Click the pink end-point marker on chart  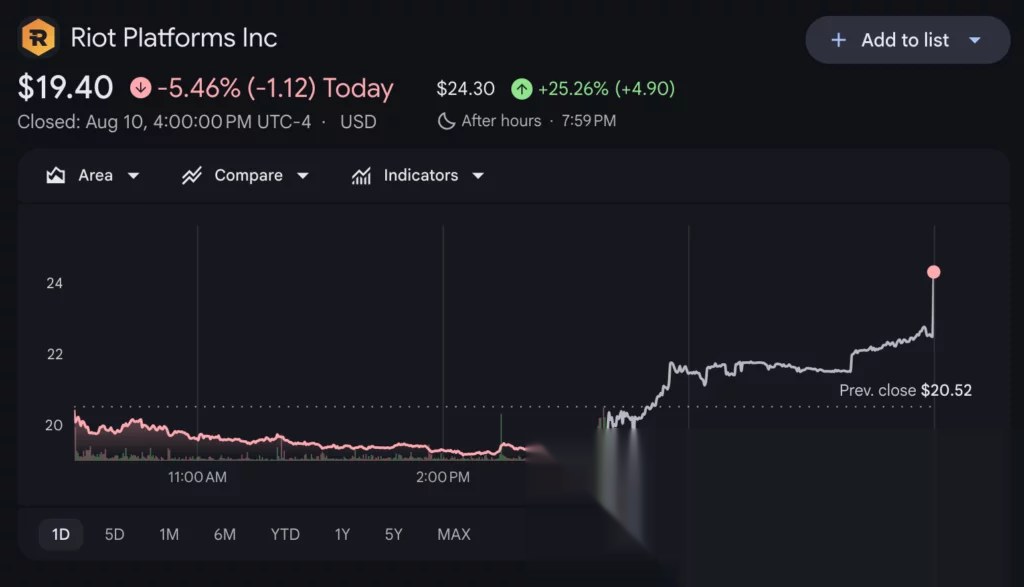coord(934,272)
